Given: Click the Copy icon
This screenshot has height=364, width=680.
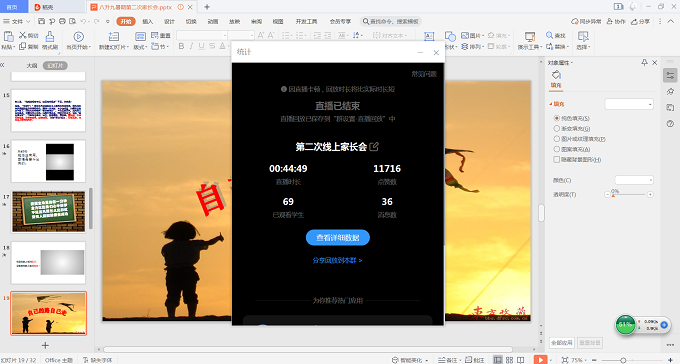Looking at the screenshot, I should [x=23, y=46].
